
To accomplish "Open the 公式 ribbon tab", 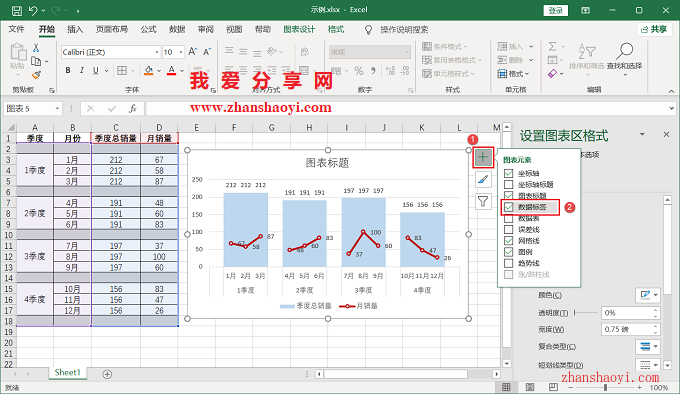I will [x=148, y=29].
